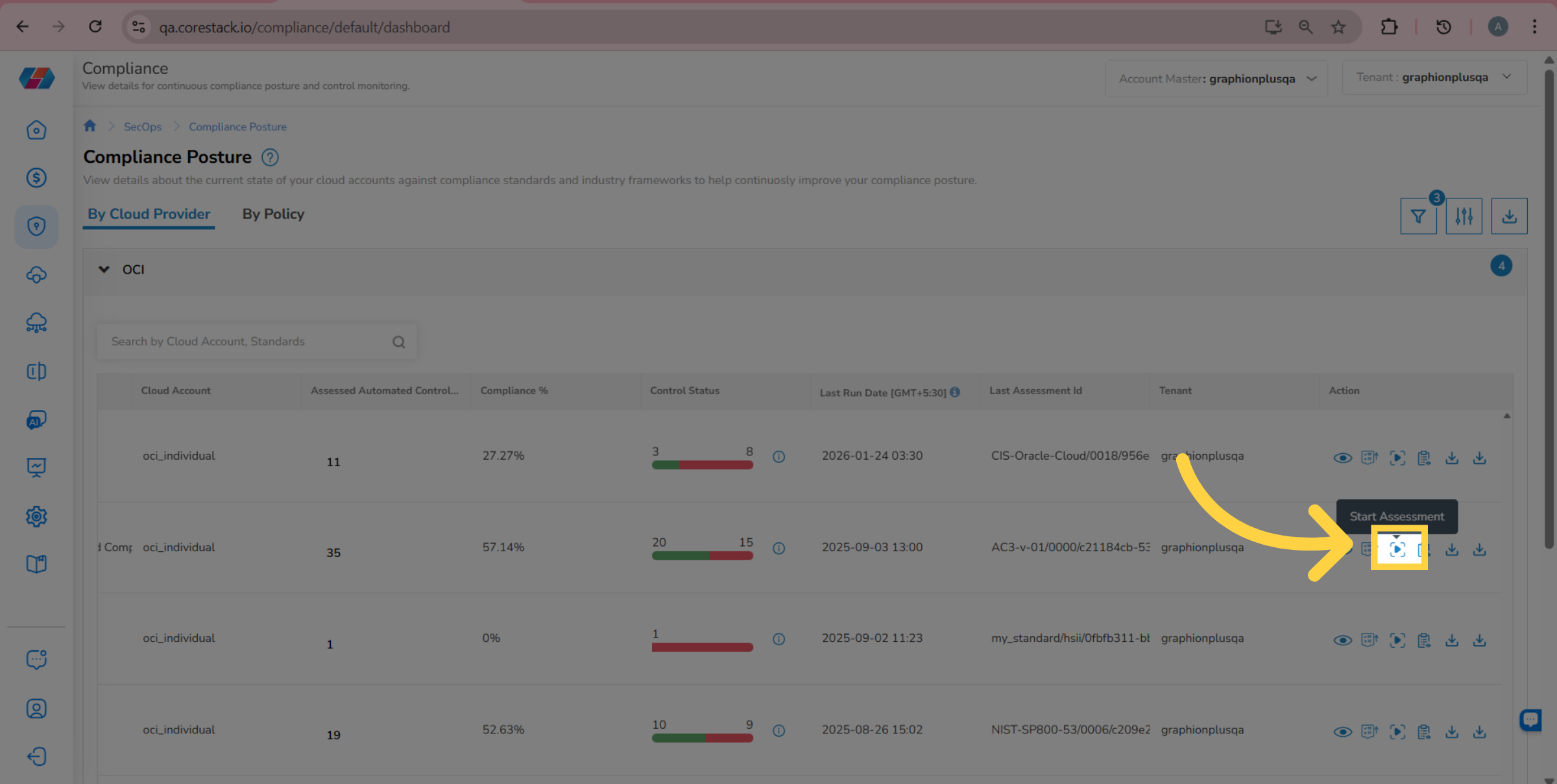Click Start Assessment icon in AC3-v-01 row
The width and height of the screenshot is (1557, 784).
1397,549
